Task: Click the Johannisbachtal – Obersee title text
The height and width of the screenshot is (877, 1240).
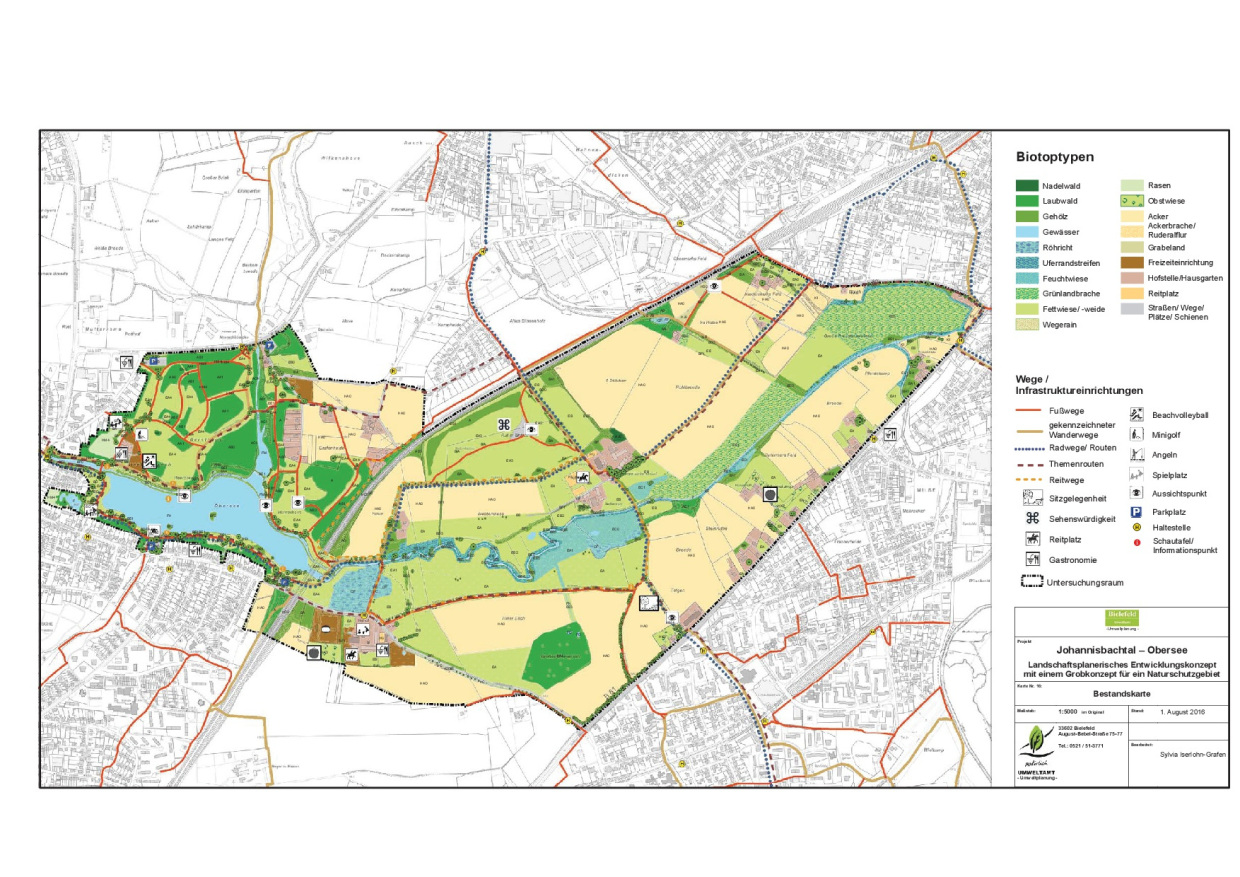Action: [x=1120, y=650]
